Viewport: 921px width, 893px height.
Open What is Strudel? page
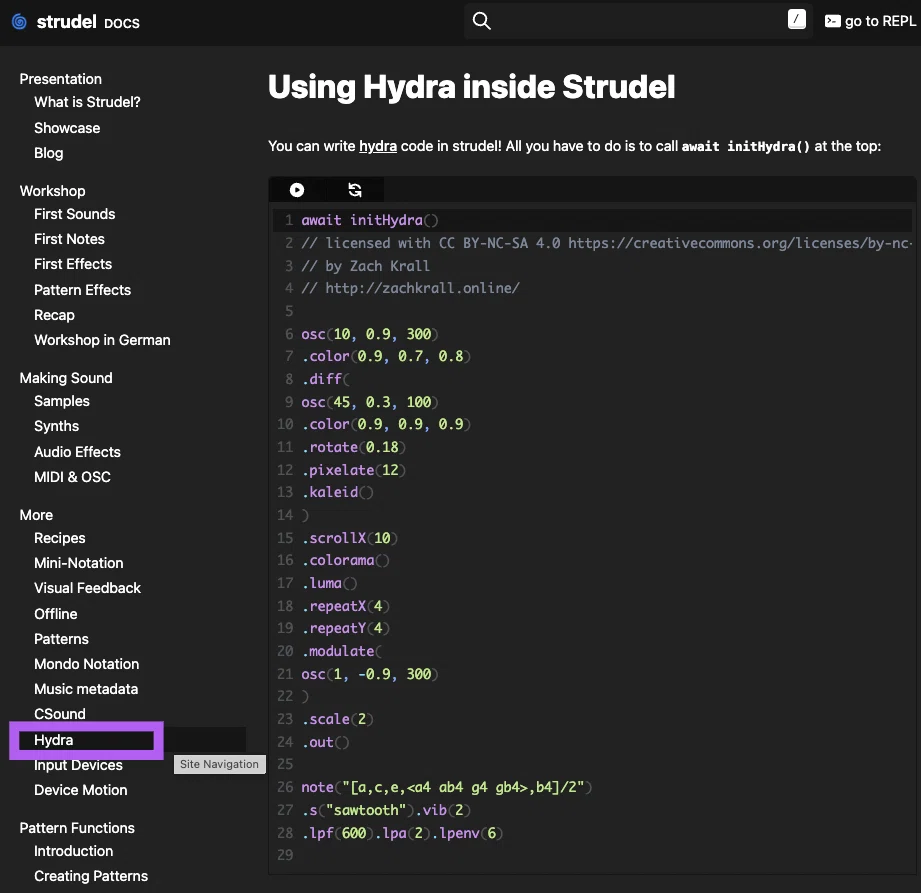(x=88, y=102)
